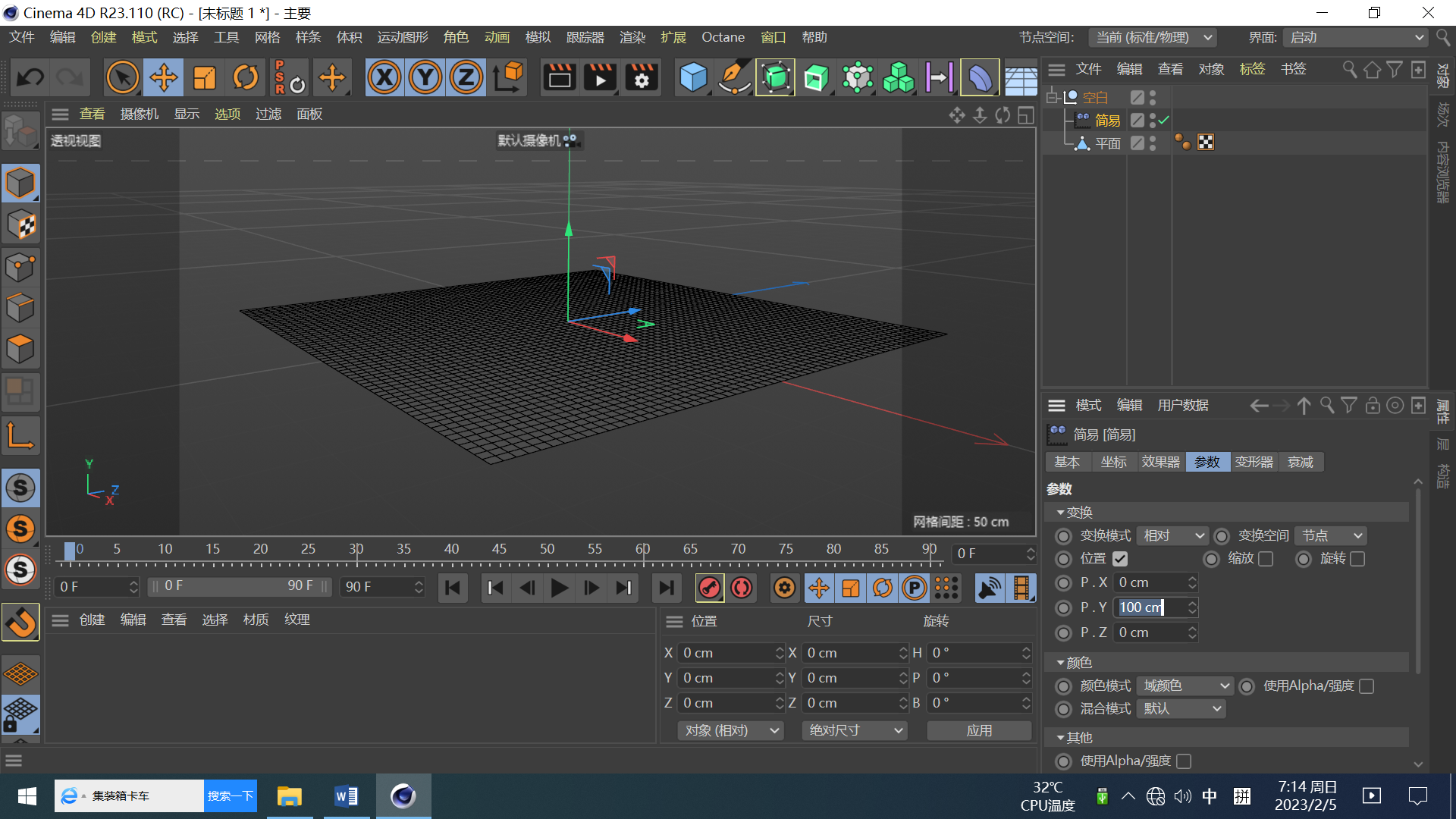Image resolution: width=1456 pixels, height=819 pixels.
Task: Collapse the 变换 section
Action: [1060, 513]
